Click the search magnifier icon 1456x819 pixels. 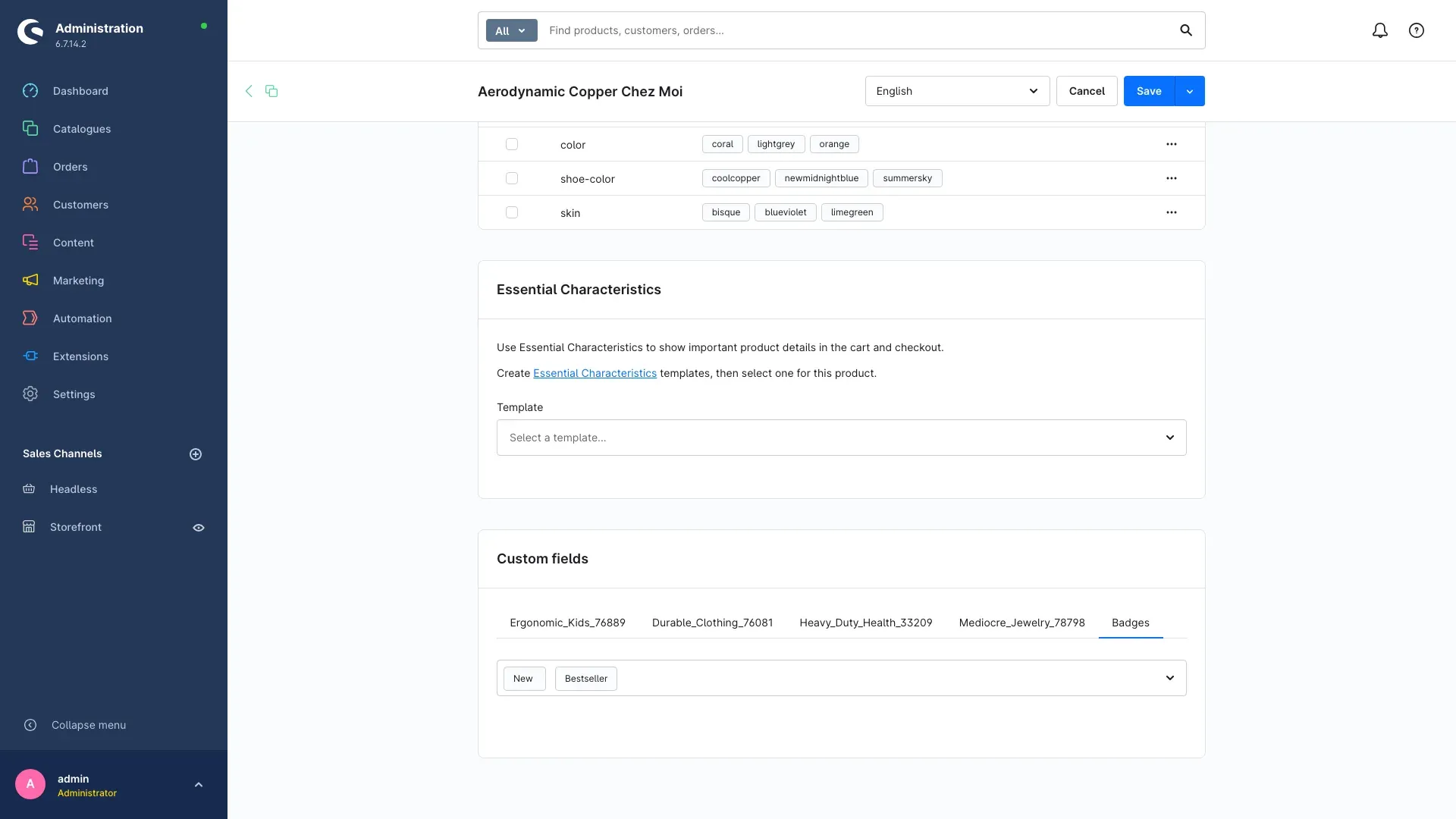(1186, 30)
